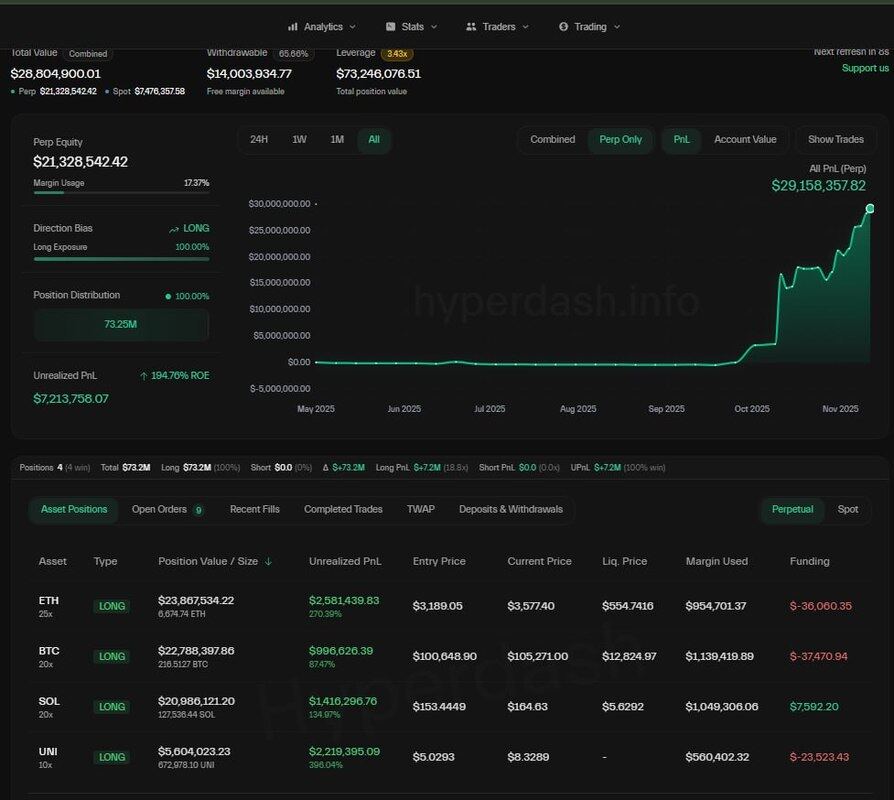Click the ROE up arrow icon

144,376
